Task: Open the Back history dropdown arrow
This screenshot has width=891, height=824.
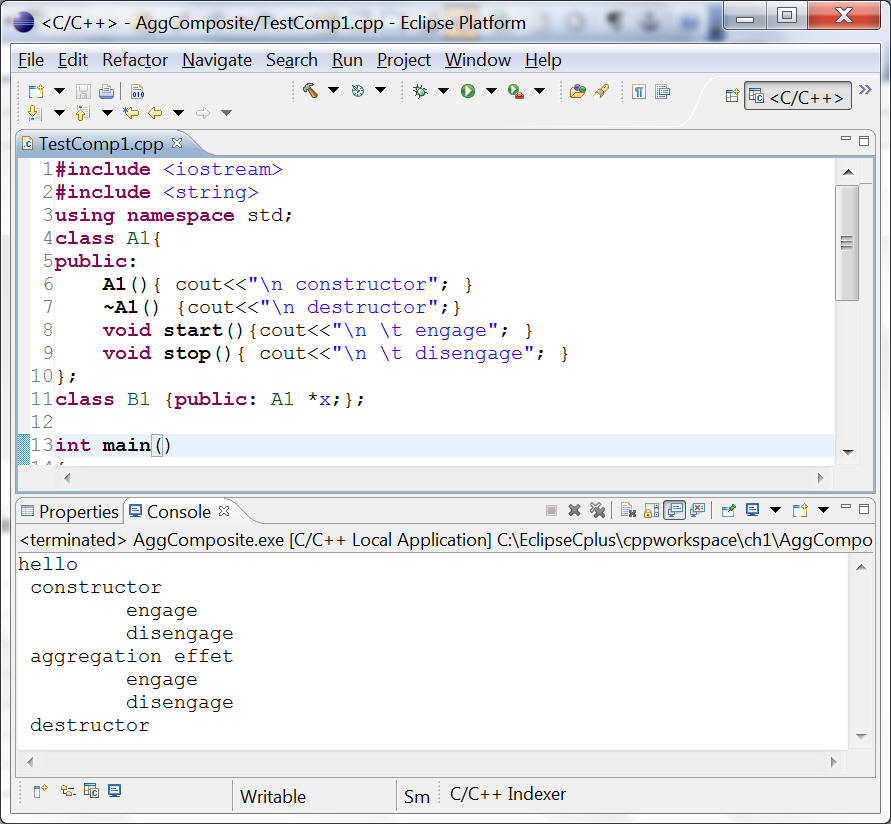Action: coord(178,113)
